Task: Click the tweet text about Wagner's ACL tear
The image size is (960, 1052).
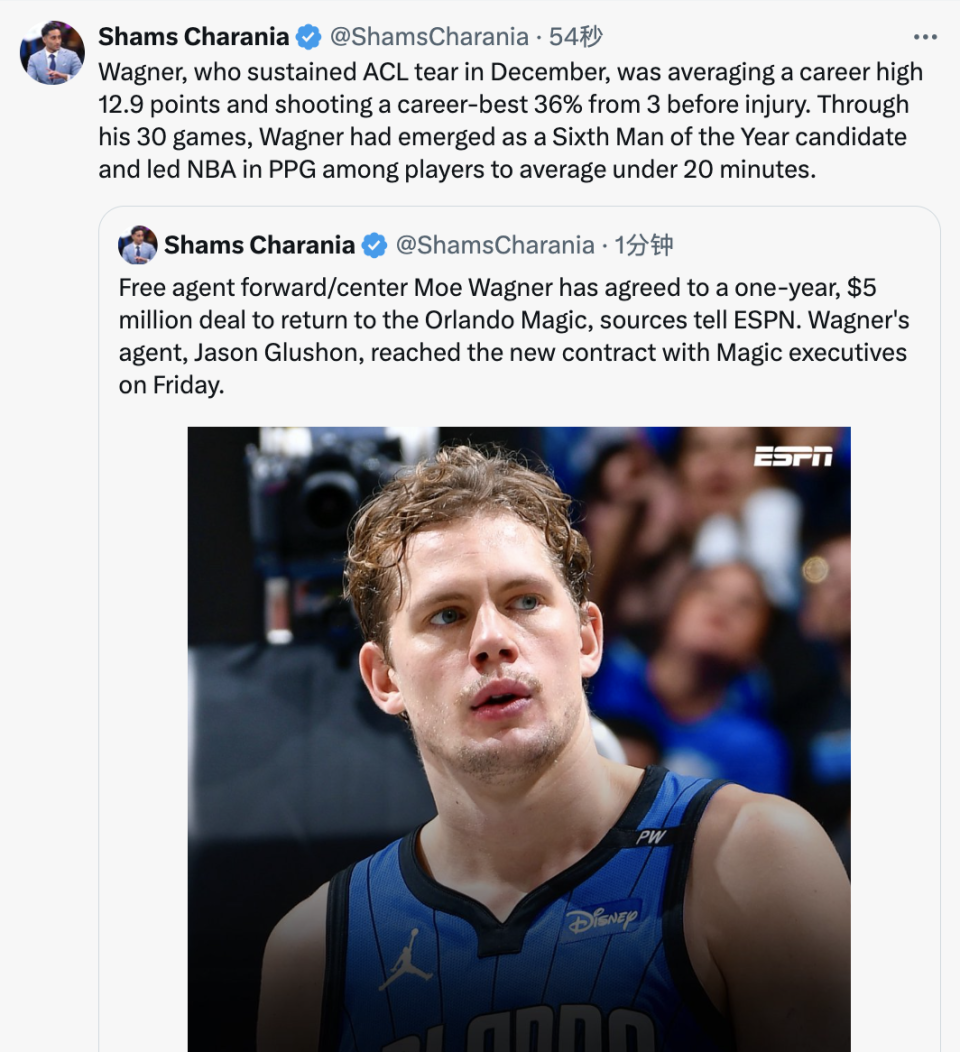Action: (x=511, y=121)
